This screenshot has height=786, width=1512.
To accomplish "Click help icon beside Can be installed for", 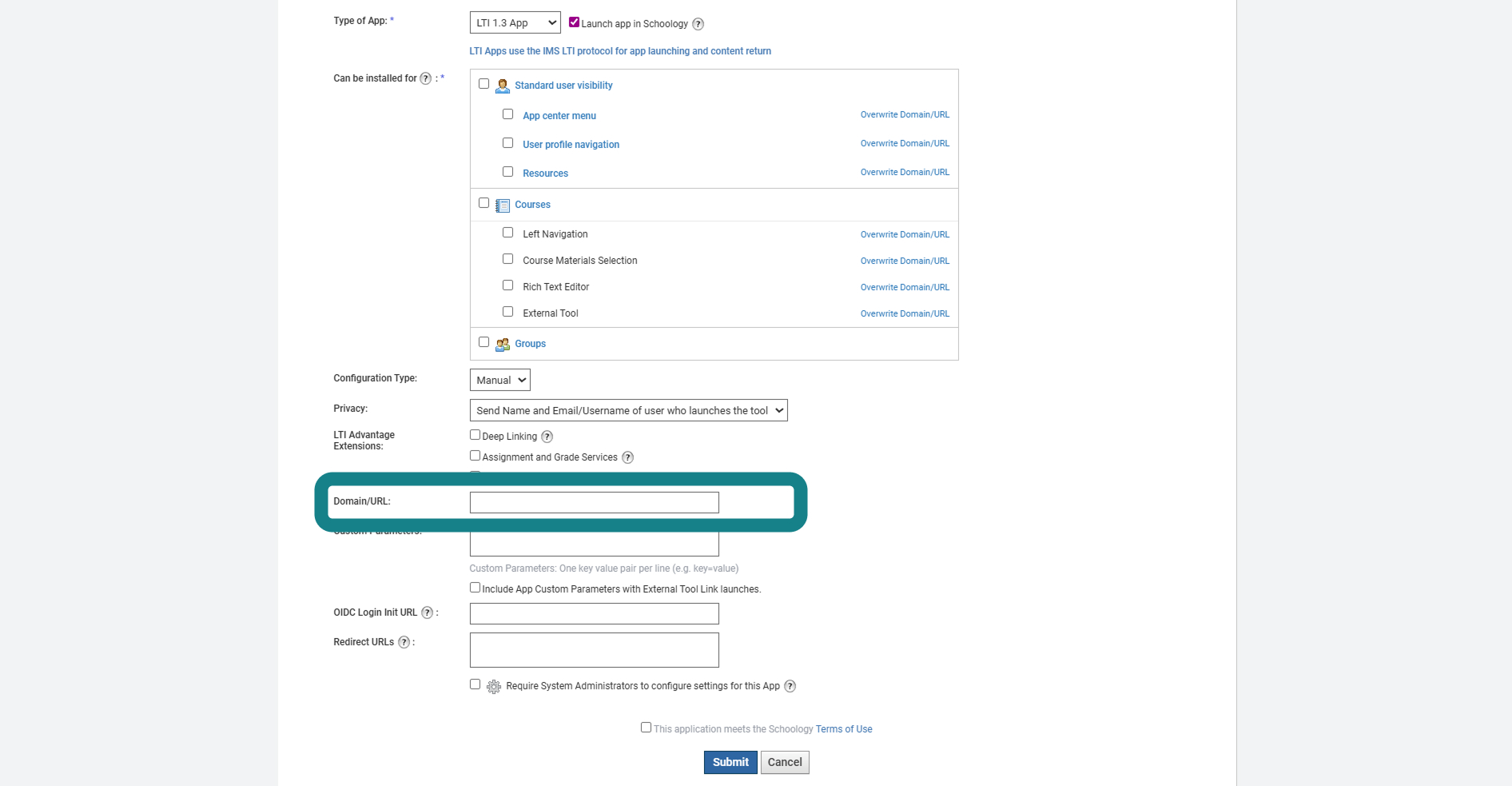I will click(x=426, y=78).
